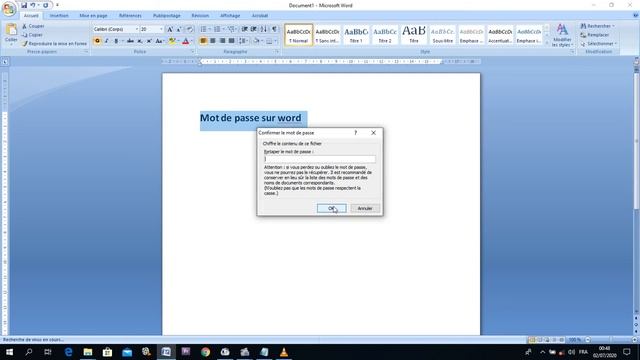Open the Police group dialog launcher
Image resolution: width=640 pixels, height=360 pixels.
(x=193, y=52)
